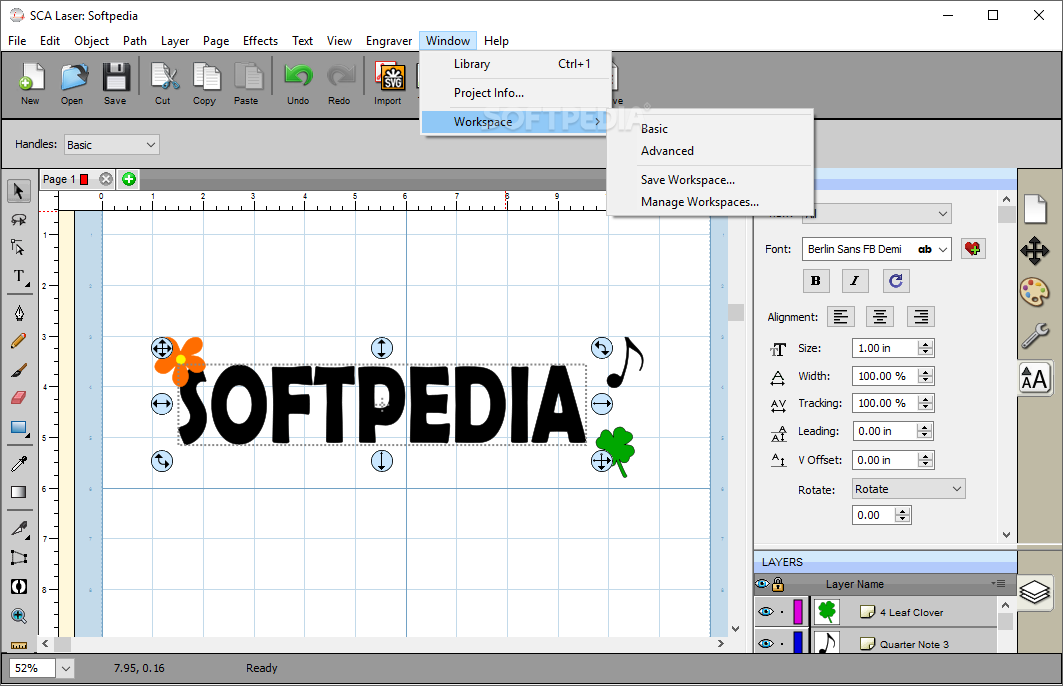This screenshot has width=1063, height=686.
Task: Choose Library from Window menu
Action: [515, 64]
